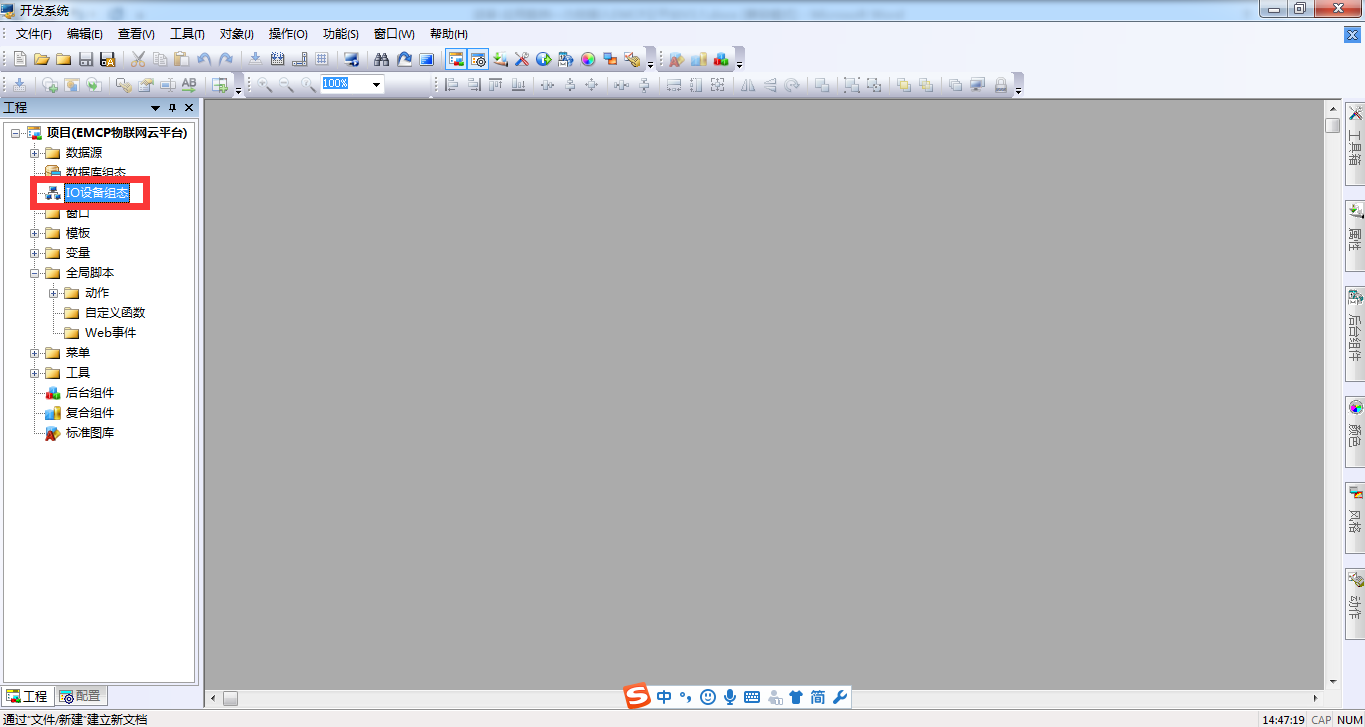Toggle the project tree view toolbar button

(x=456, y=59)
